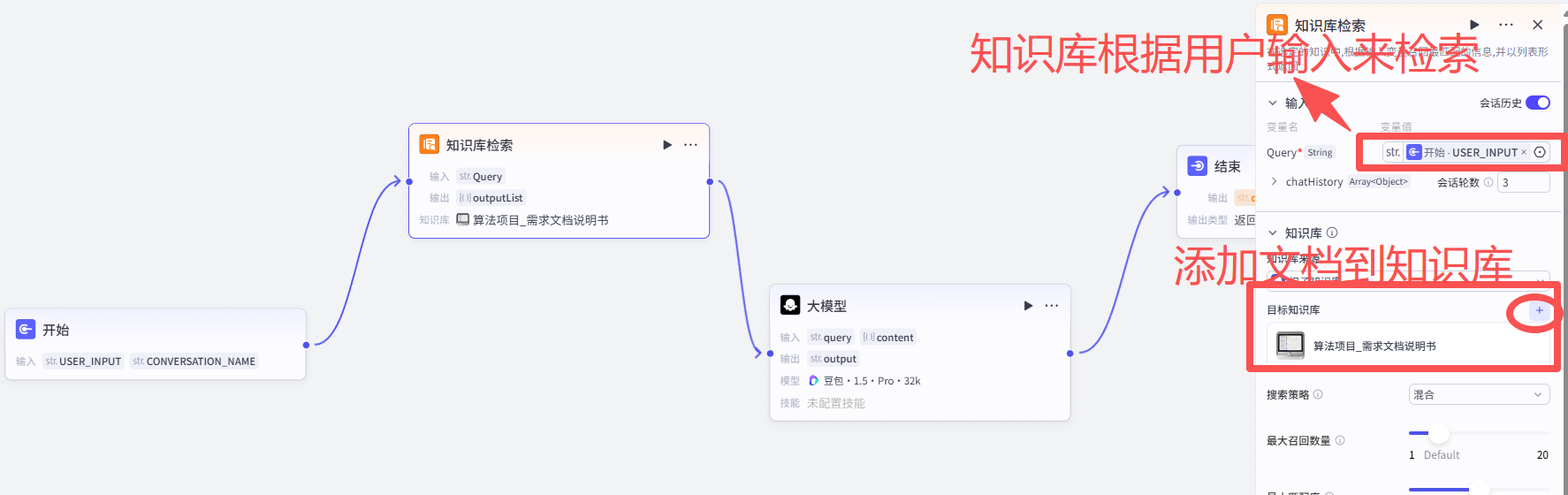Click the 大模型 node left input port
The width and height of the screenshot is (1568, 495).
coord(770,354)
